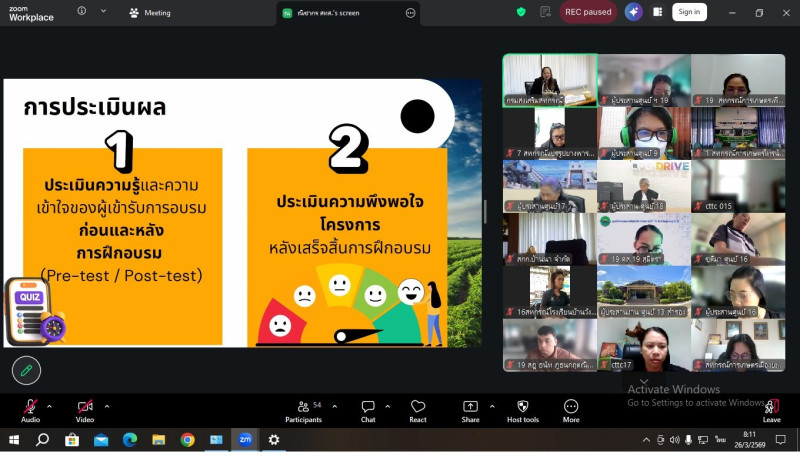
Task: Start video with the Video button
Action: point(85,410)
